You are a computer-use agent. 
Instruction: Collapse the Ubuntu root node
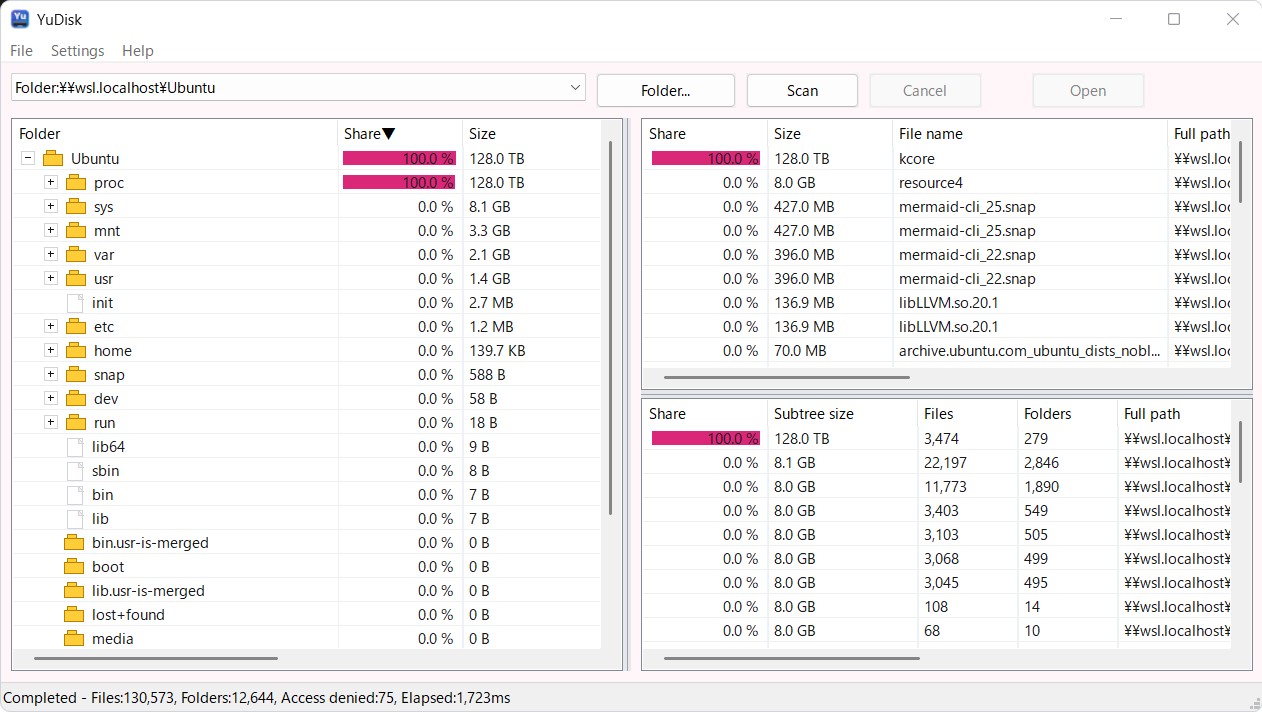(28, 158)
